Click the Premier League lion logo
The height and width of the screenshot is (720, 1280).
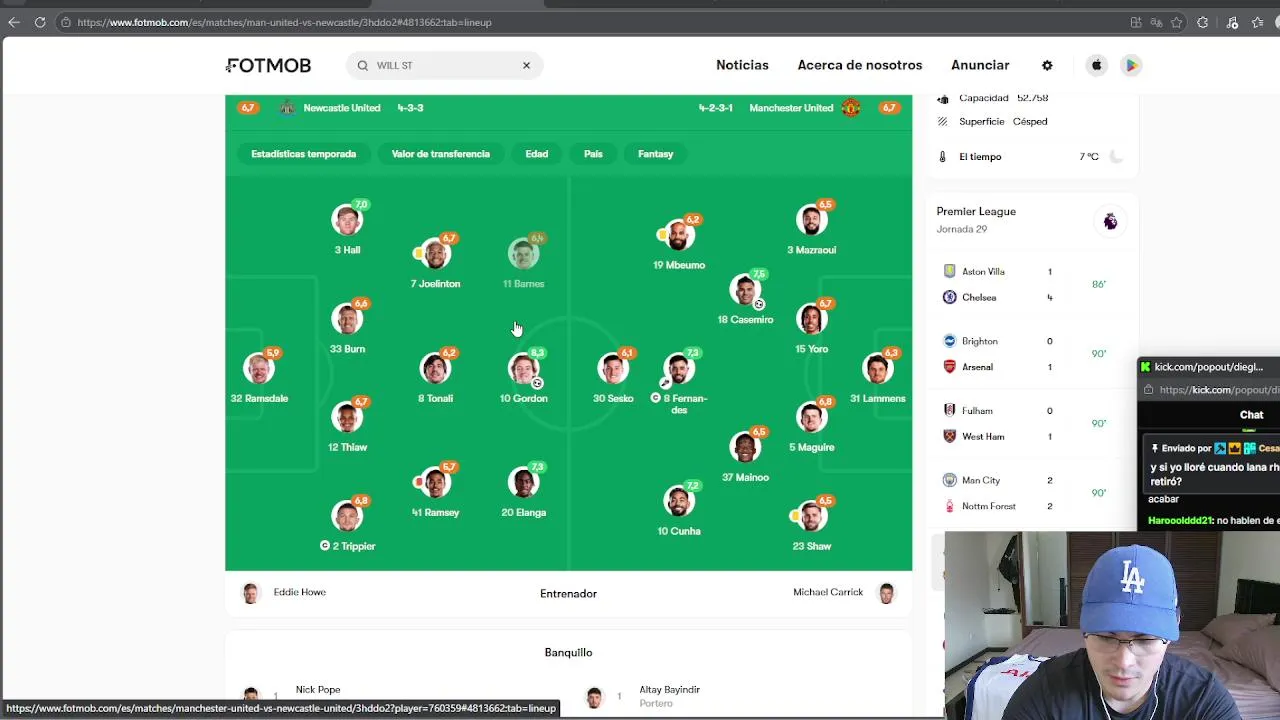(1110, 221)
